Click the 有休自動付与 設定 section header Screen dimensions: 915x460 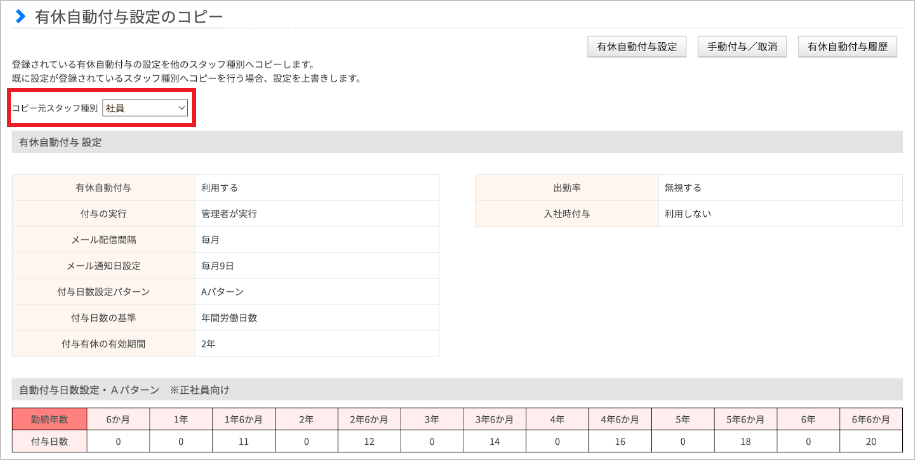tap(457, 142)
